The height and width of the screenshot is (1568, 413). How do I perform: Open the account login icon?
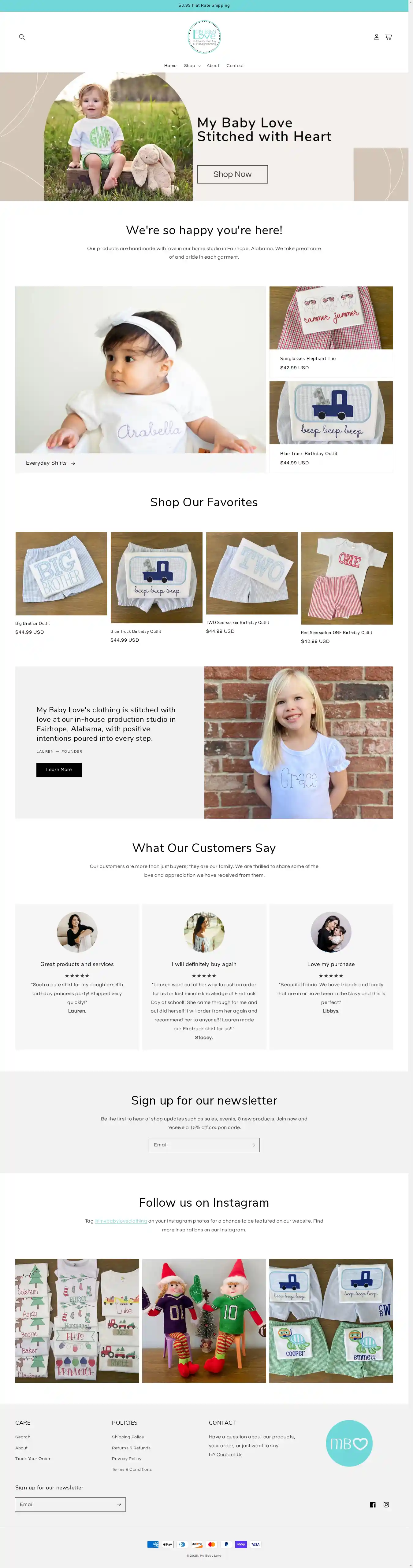377,37
